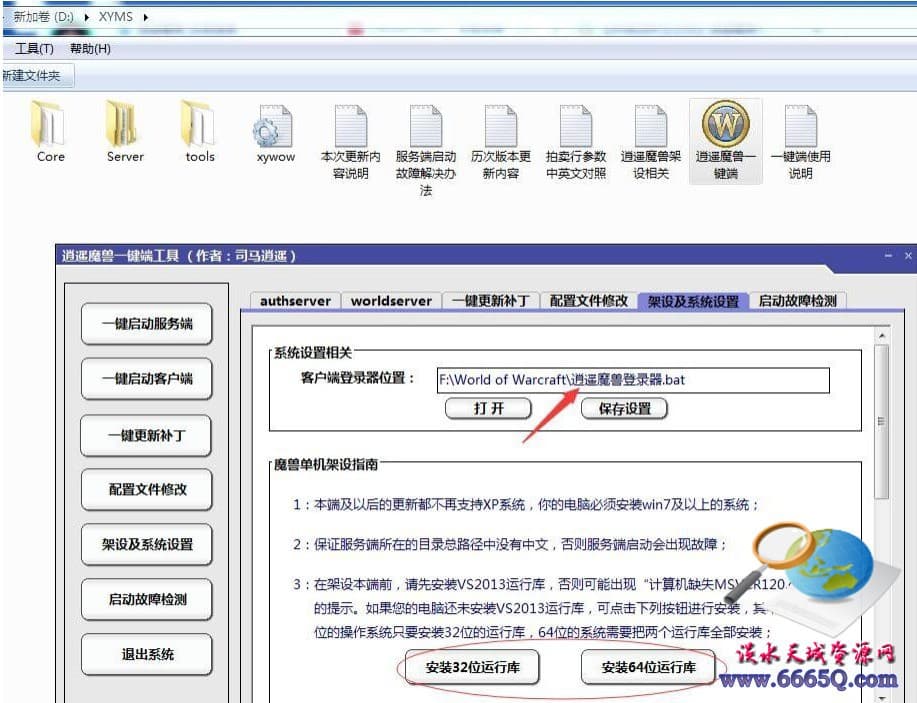This screenshot has height=703, width=917.
Task: Switch to the worldserver tab
Action: [x=391, y=301]
